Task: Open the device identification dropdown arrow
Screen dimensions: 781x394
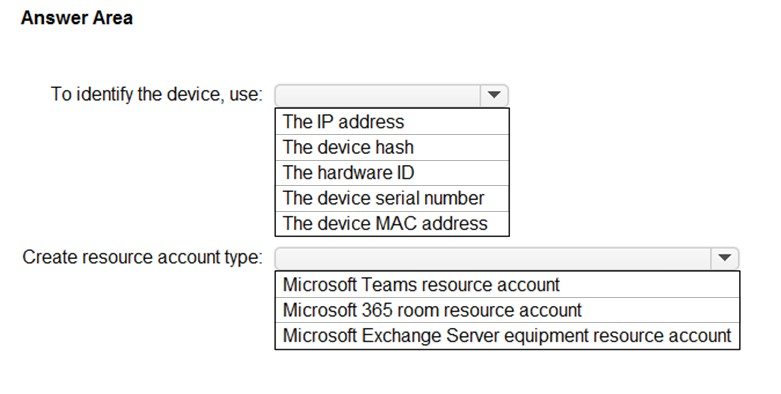Action: coord(494,95)
